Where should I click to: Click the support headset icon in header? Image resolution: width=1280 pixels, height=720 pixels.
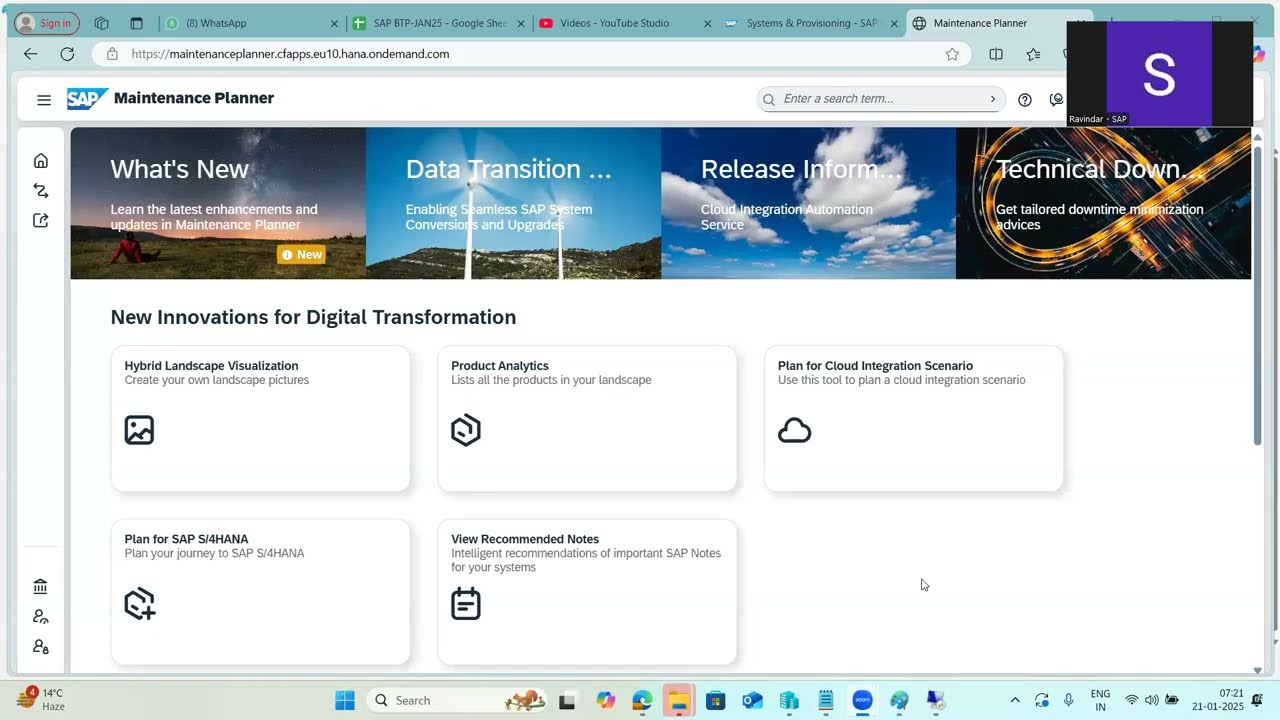(1056, 99)
